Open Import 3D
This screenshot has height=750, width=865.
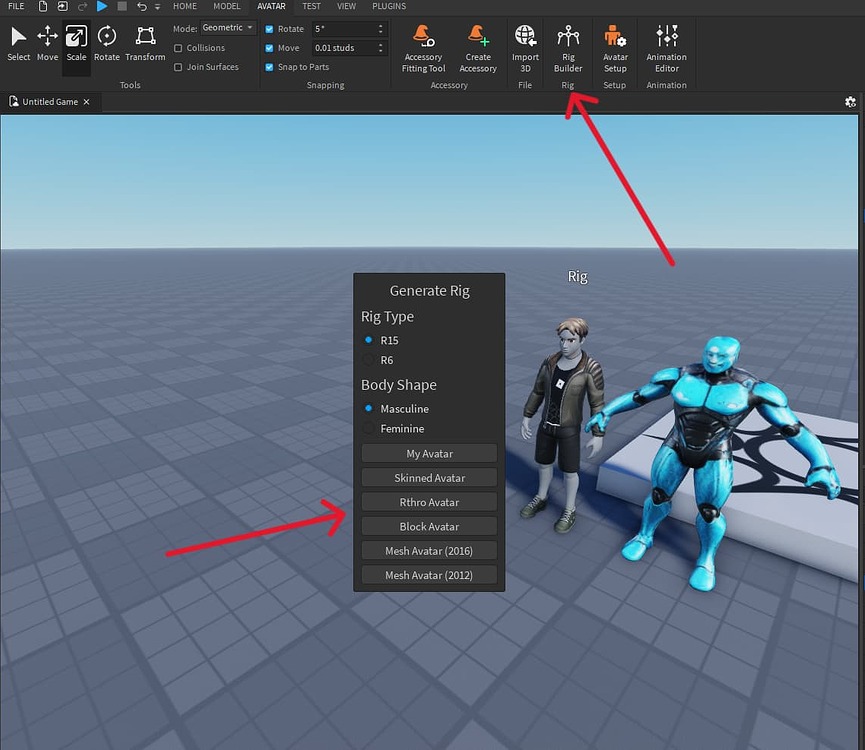[x=525, y=49]
